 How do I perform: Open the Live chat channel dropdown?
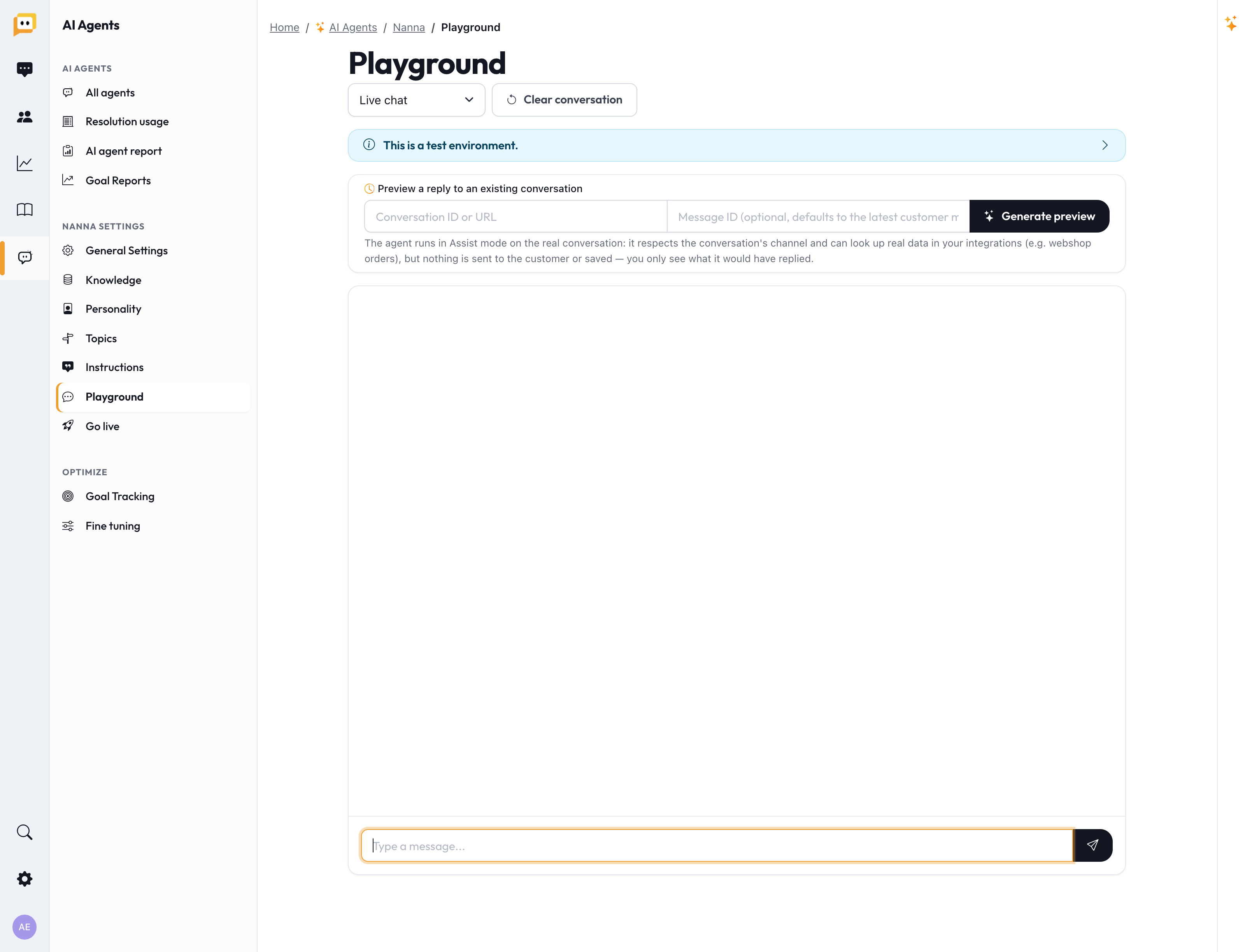click(x=417, y=100)
